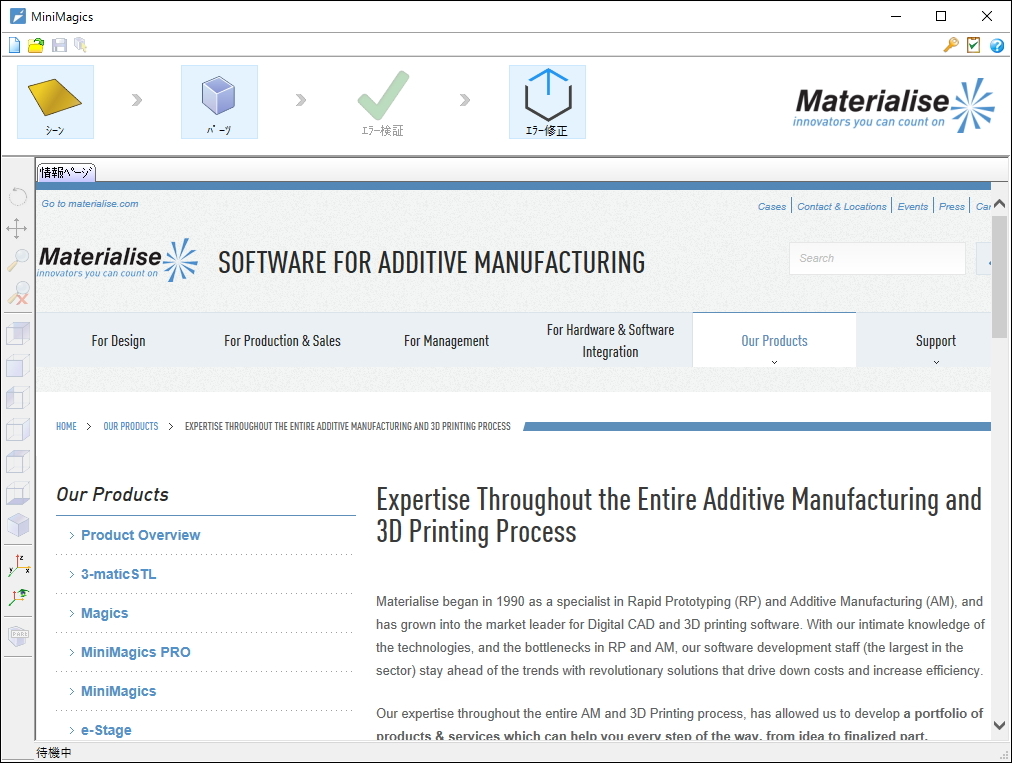
Task: Click the Save floppy disk icon
Action: click(59, 45)
